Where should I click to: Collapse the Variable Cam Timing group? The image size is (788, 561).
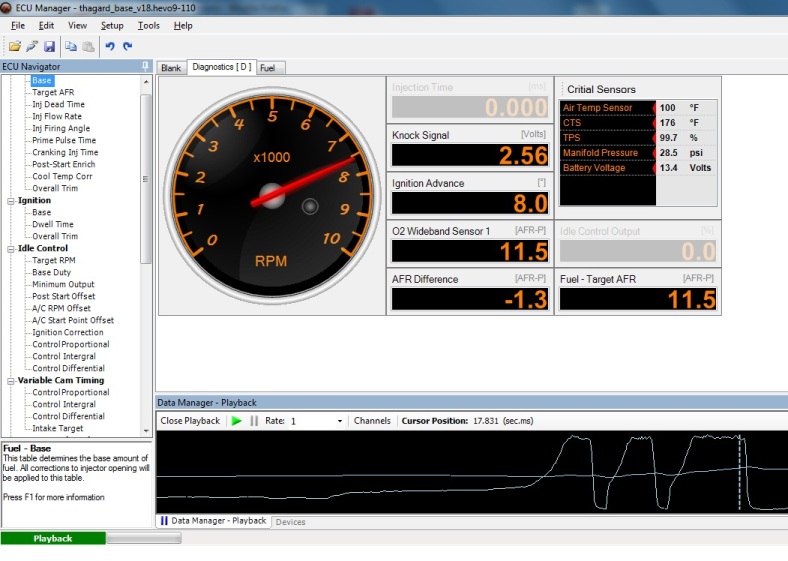pyautogui.click(x=11, y=381)
